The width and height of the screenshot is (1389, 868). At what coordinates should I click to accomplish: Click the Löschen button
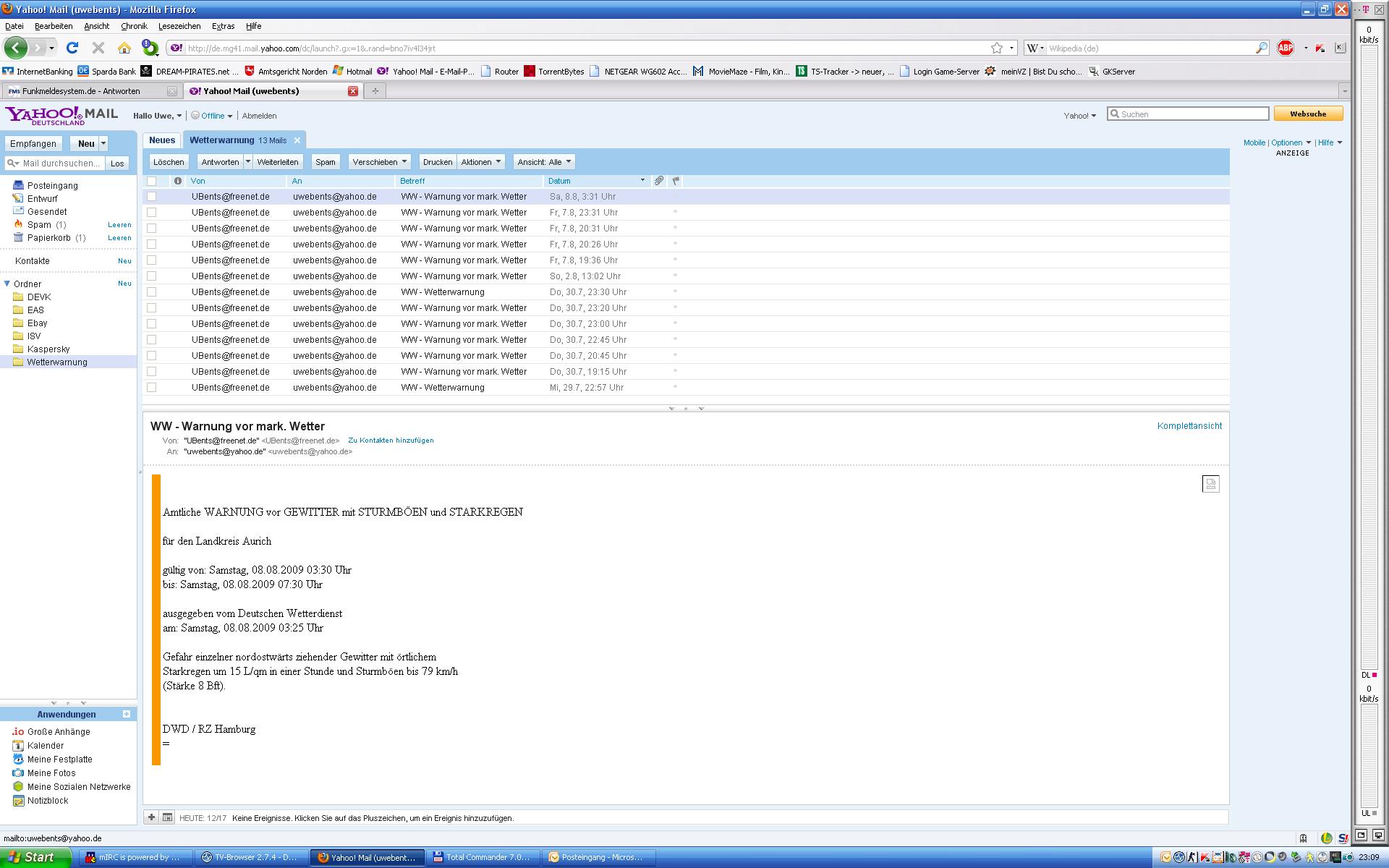point(169,162)
